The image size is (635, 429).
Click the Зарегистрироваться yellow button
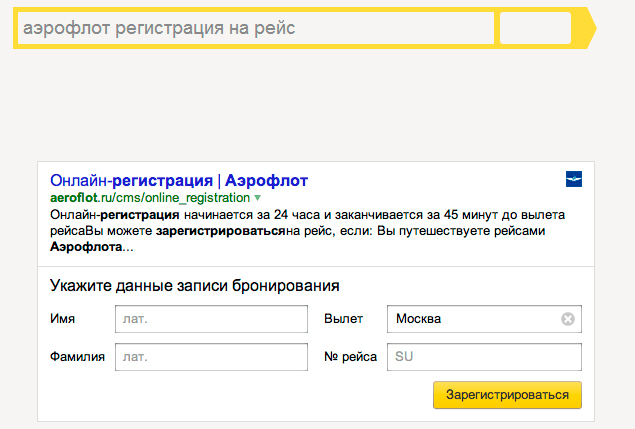click(x=507, y=395)
